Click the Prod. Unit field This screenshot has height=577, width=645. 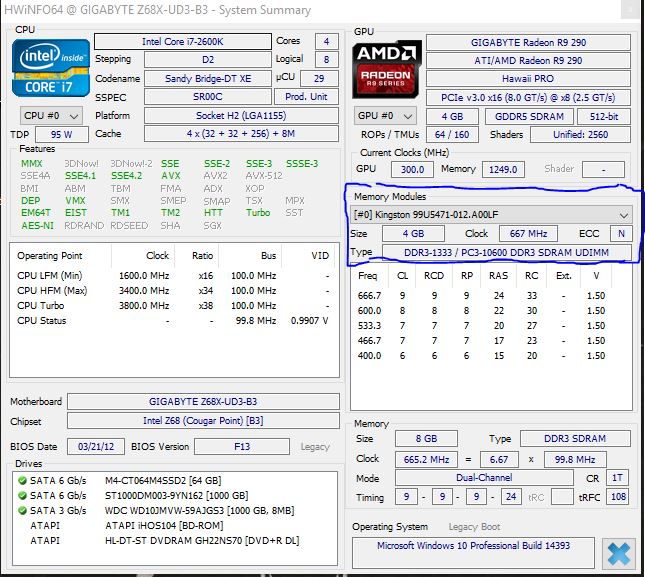point(306,97)
